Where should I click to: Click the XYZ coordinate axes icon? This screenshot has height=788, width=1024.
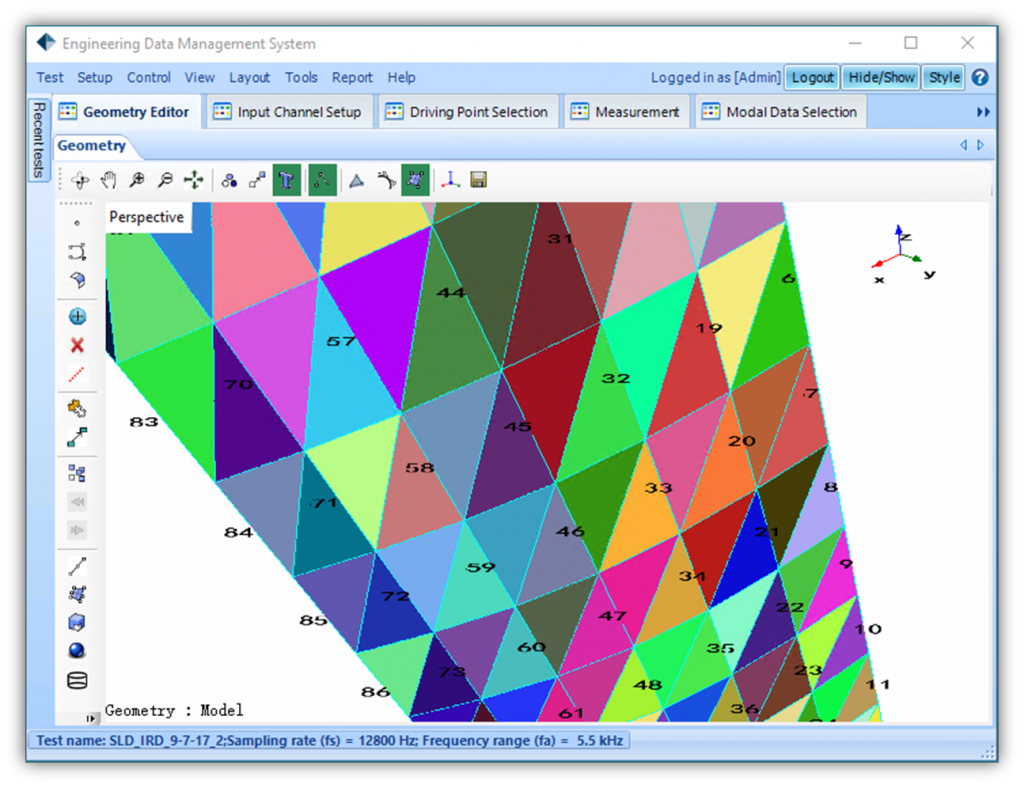coord(451,180)
